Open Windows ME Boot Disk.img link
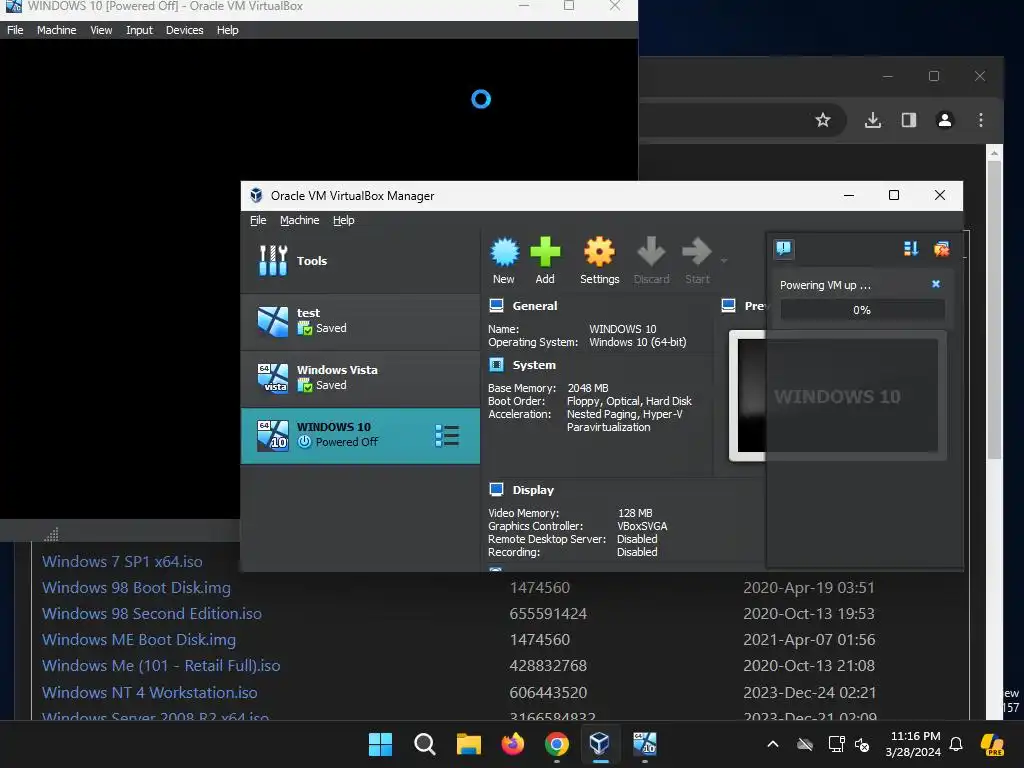 (139, 640)
